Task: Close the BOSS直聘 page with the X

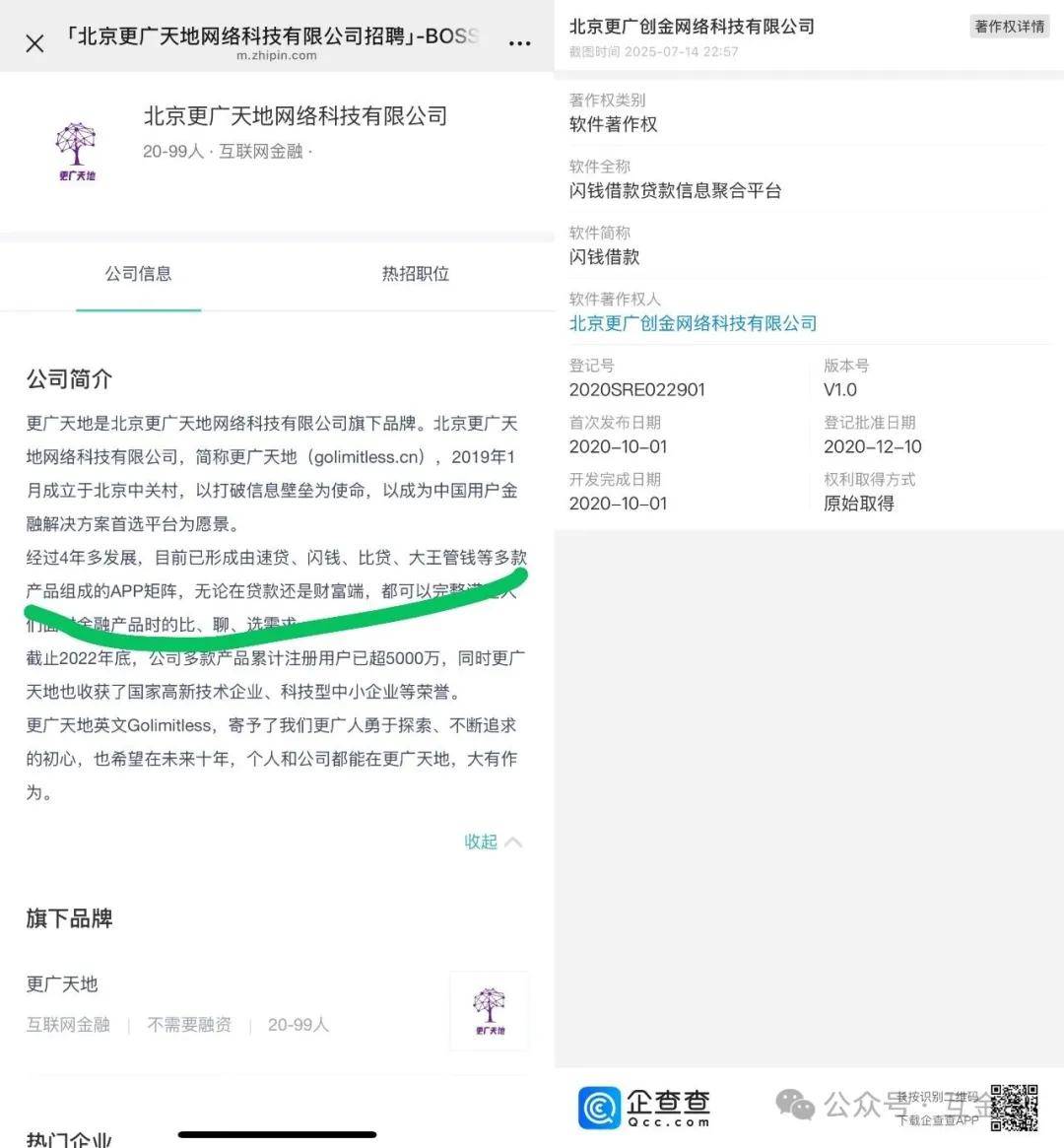Action: click(33, 43)
